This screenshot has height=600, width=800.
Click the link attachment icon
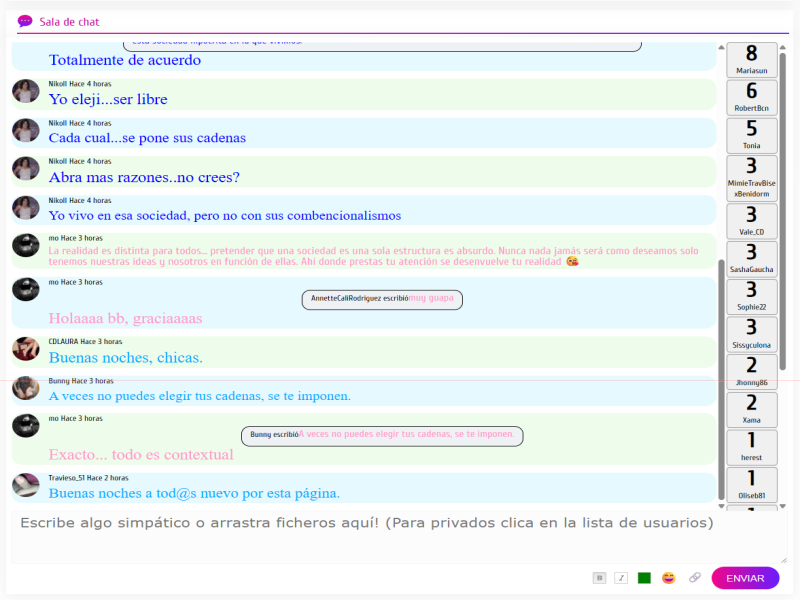[695, 578]
